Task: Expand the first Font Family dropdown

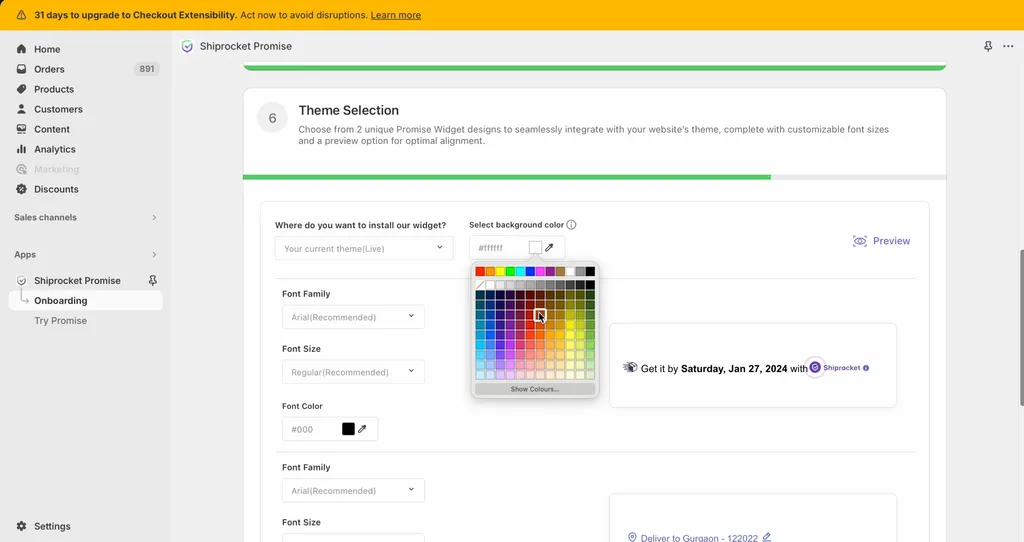Action: (x=353, y=317)
